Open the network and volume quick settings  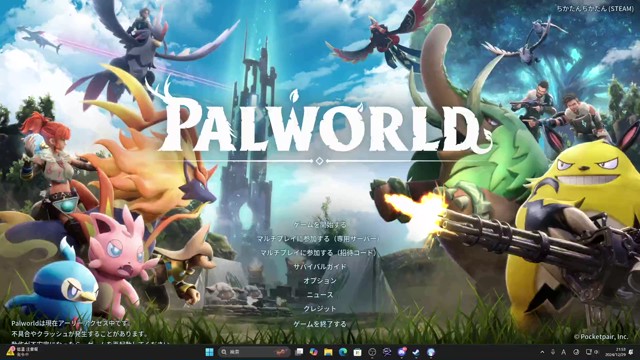point(592,352)
